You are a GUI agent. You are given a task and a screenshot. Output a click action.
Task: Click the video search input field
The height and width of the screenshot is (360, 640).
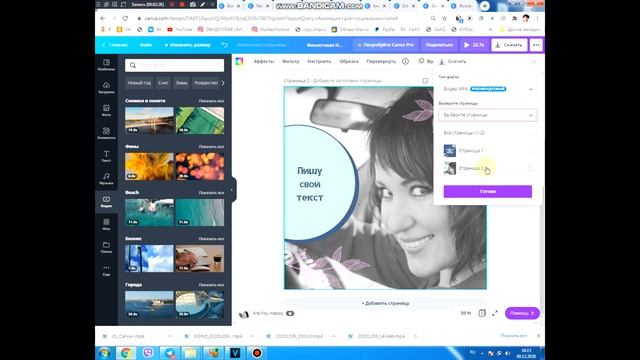175,65
